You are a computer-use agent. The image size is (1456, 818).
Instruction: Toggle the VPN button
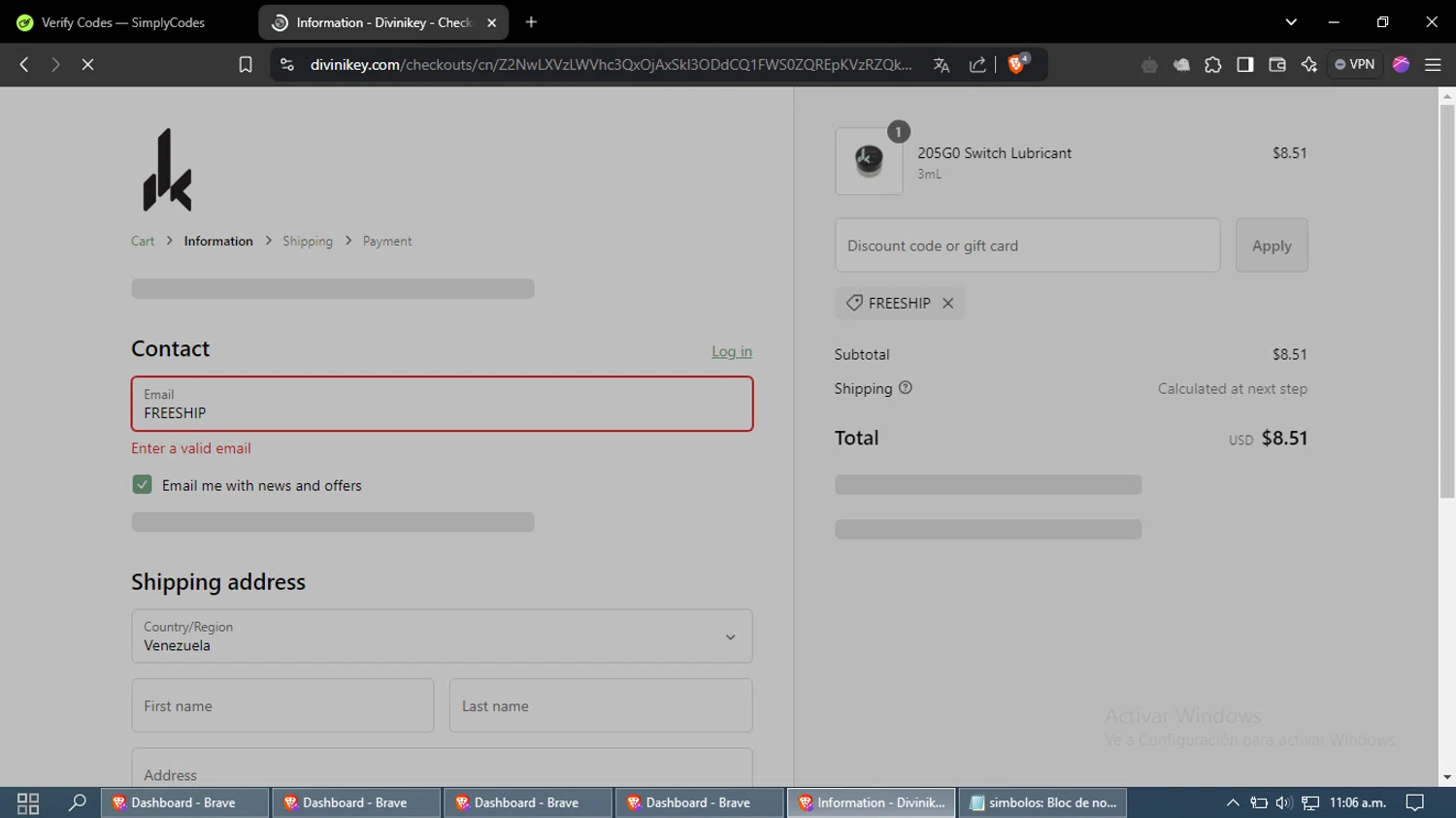click(1355, 65)
